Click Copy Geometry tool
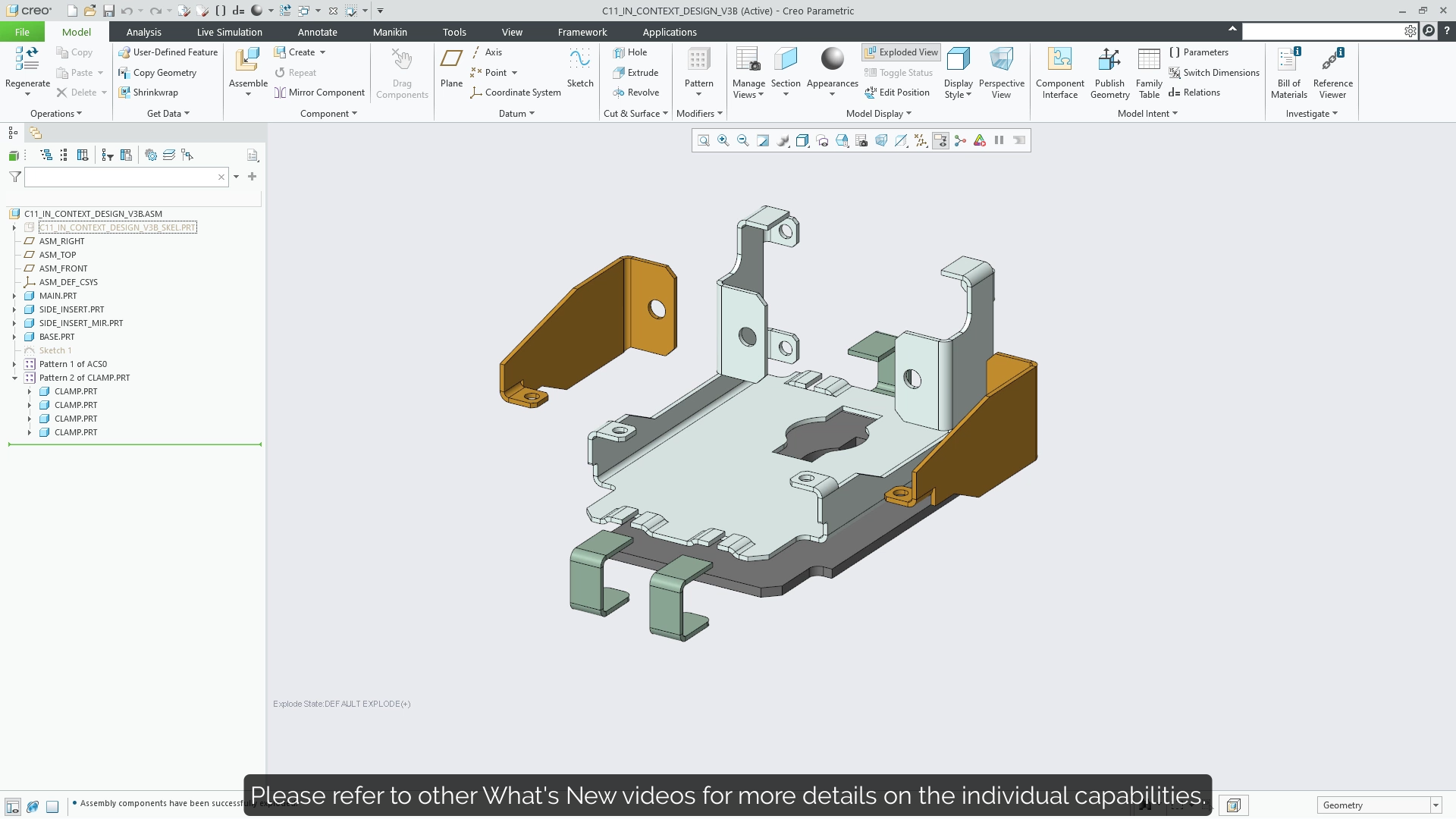1456x819 pixels. point(157,73)
